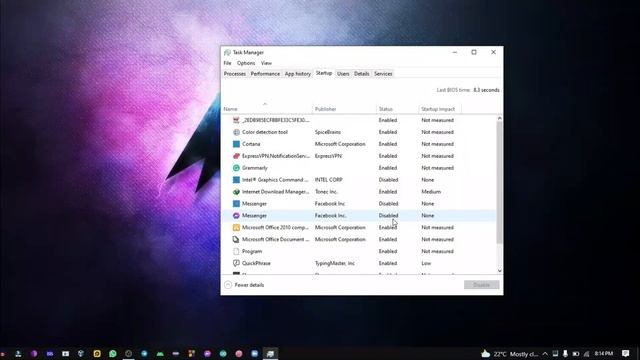Collapse with the Fewer details button
The width and height of the screenshot is (640, 360).
tap(244, 285)
